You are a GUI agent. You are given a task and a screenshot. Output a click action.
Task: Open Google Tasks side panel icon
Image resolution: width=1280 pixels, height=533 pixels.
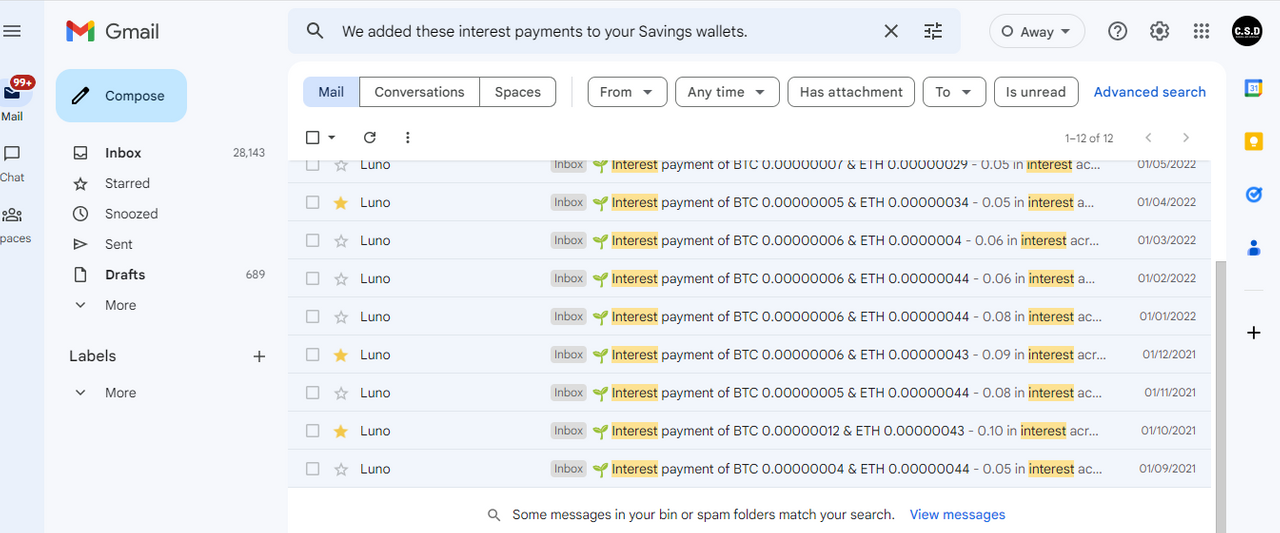click(1254, 194)
